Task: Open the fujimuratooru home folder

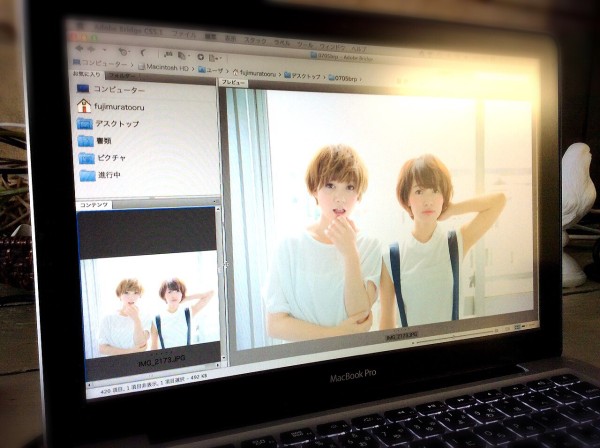Action: (120, 105)
